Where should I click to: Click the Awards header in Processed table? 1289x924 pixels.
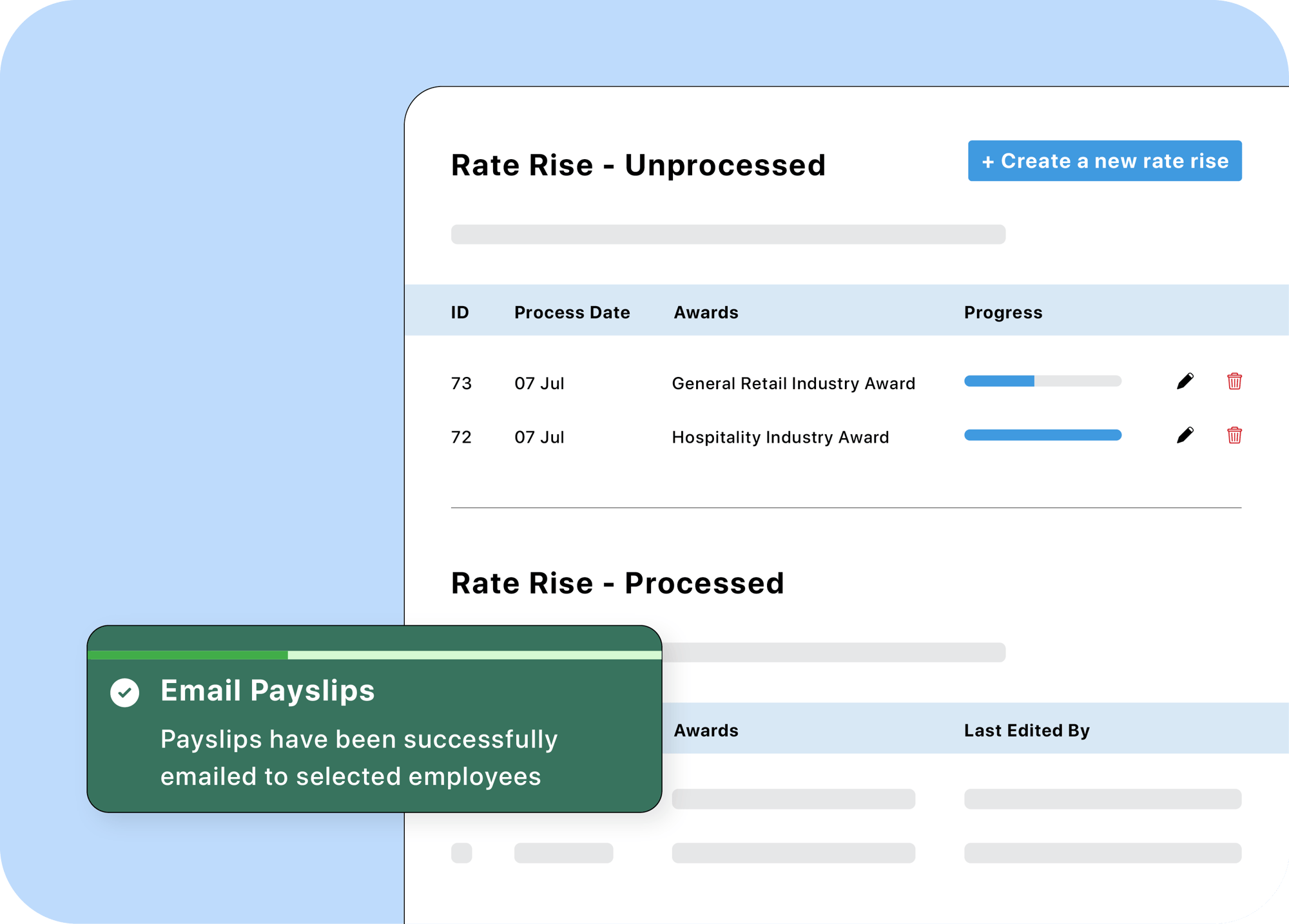pyautogui.click(x=706, y=731)
